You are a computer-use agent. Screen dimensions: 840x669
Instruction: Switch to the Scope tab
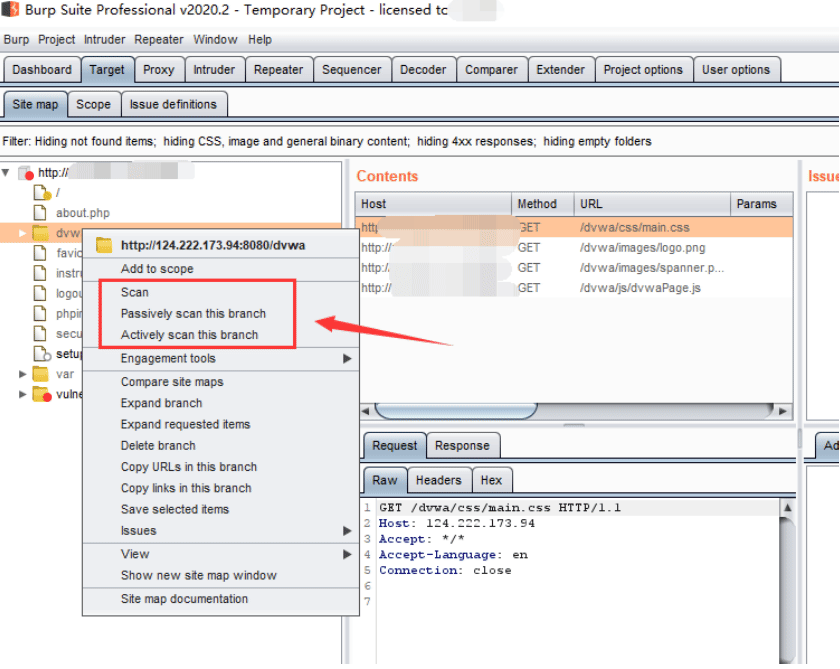93,104
